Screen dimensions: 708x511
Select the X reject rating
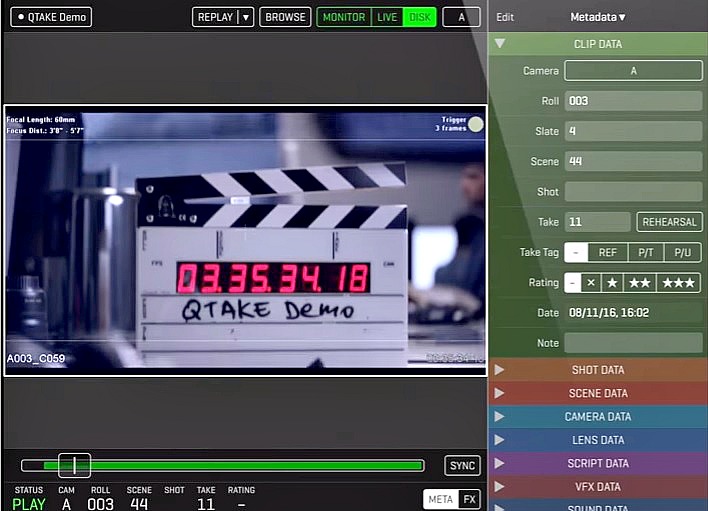591,283
